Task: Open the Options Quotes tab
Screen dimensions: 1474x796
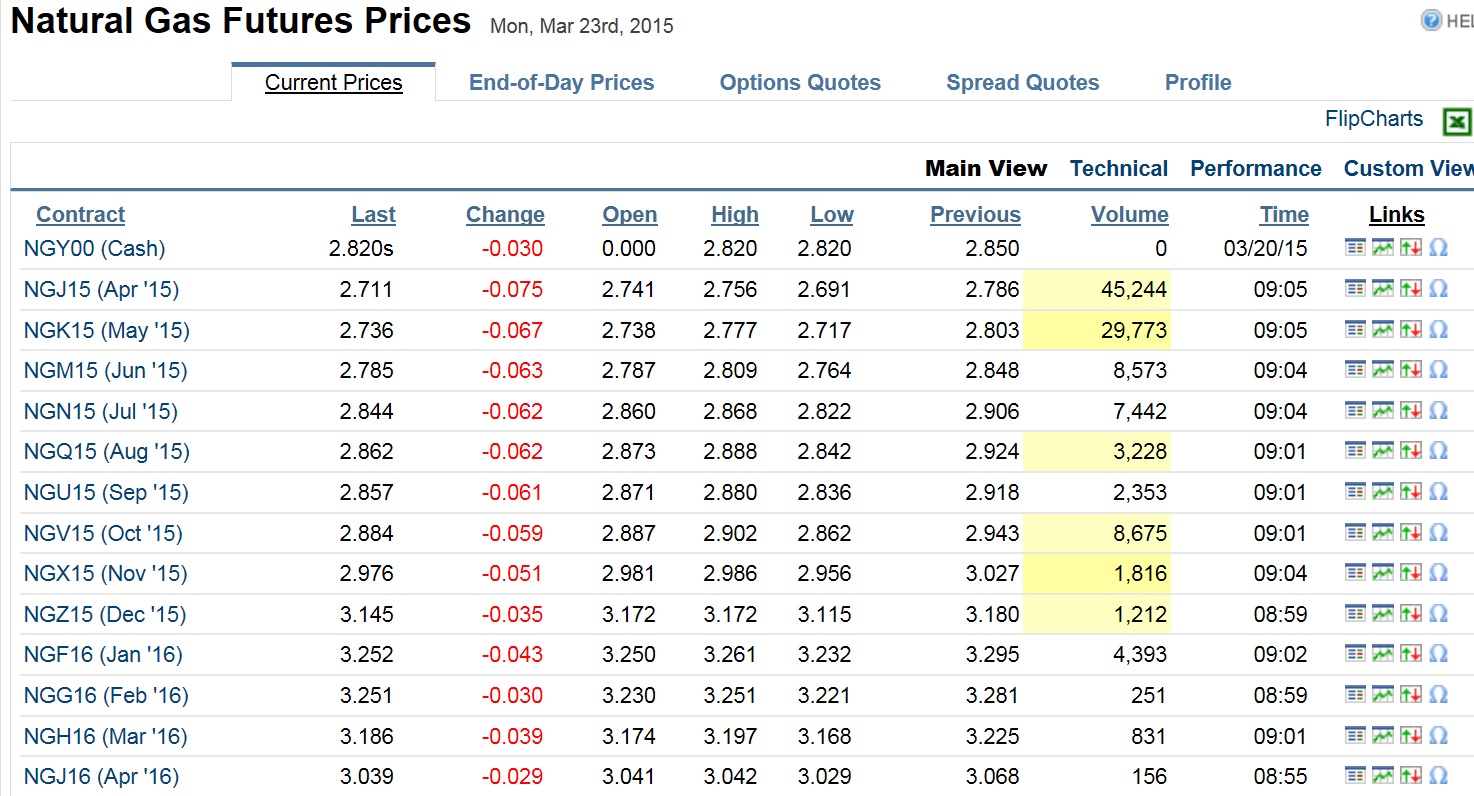Action: point(800,83)
